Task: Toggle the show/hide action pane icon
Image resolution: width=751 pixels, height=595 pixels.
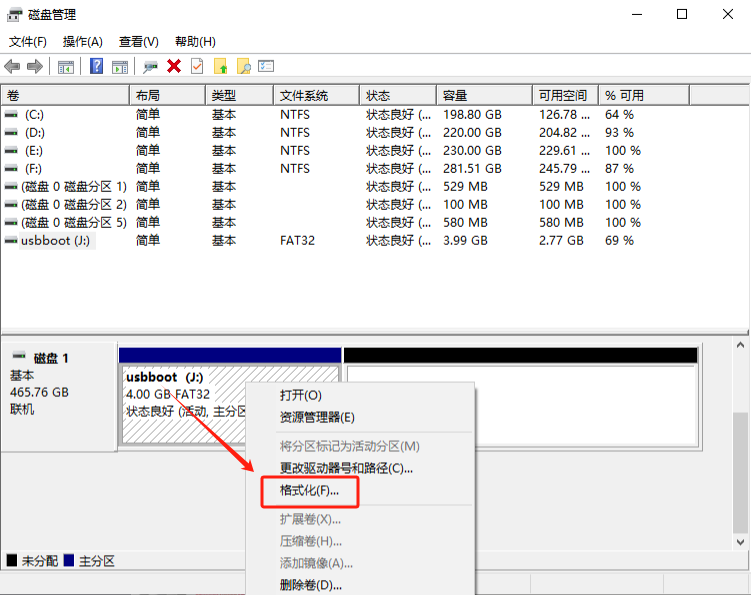Action: pyautogui.click(x=120, y=67)
